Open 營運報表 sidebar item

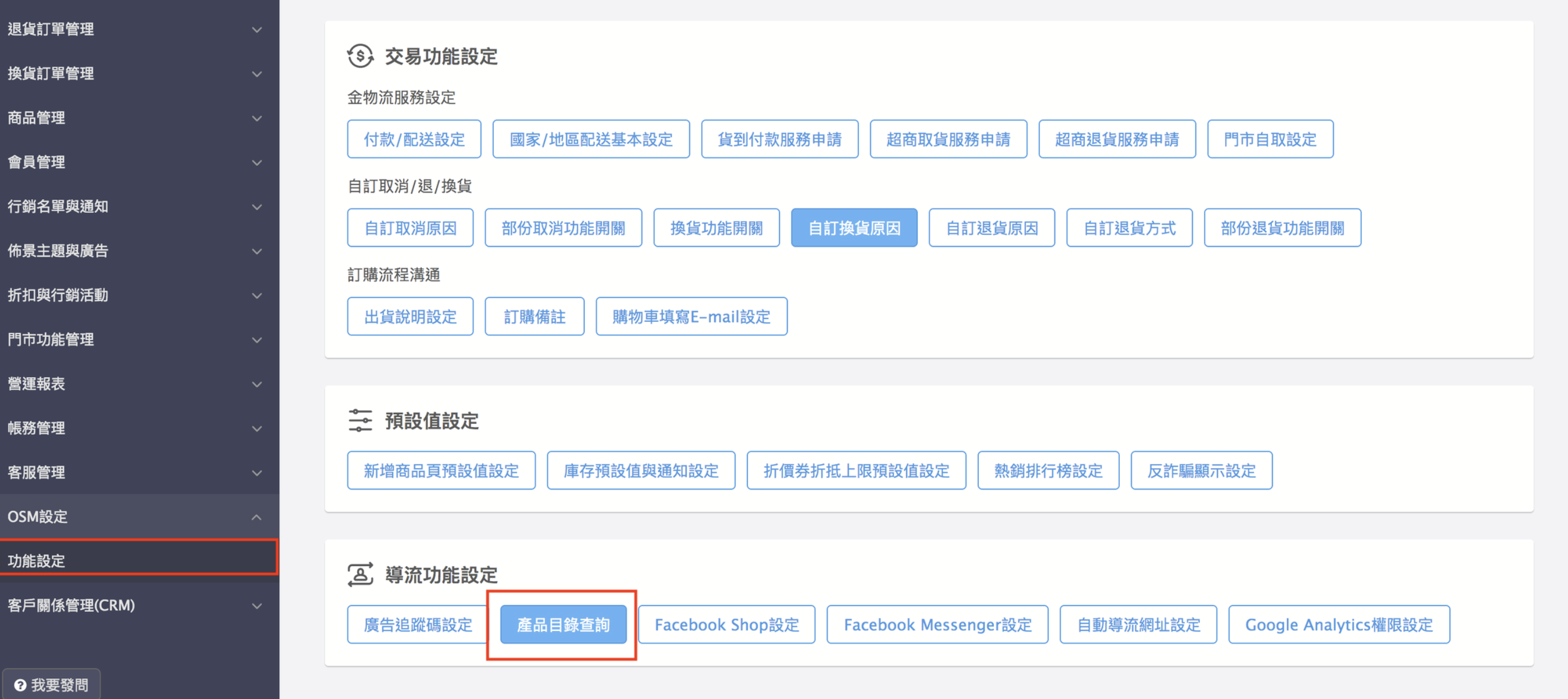point(139,383)
